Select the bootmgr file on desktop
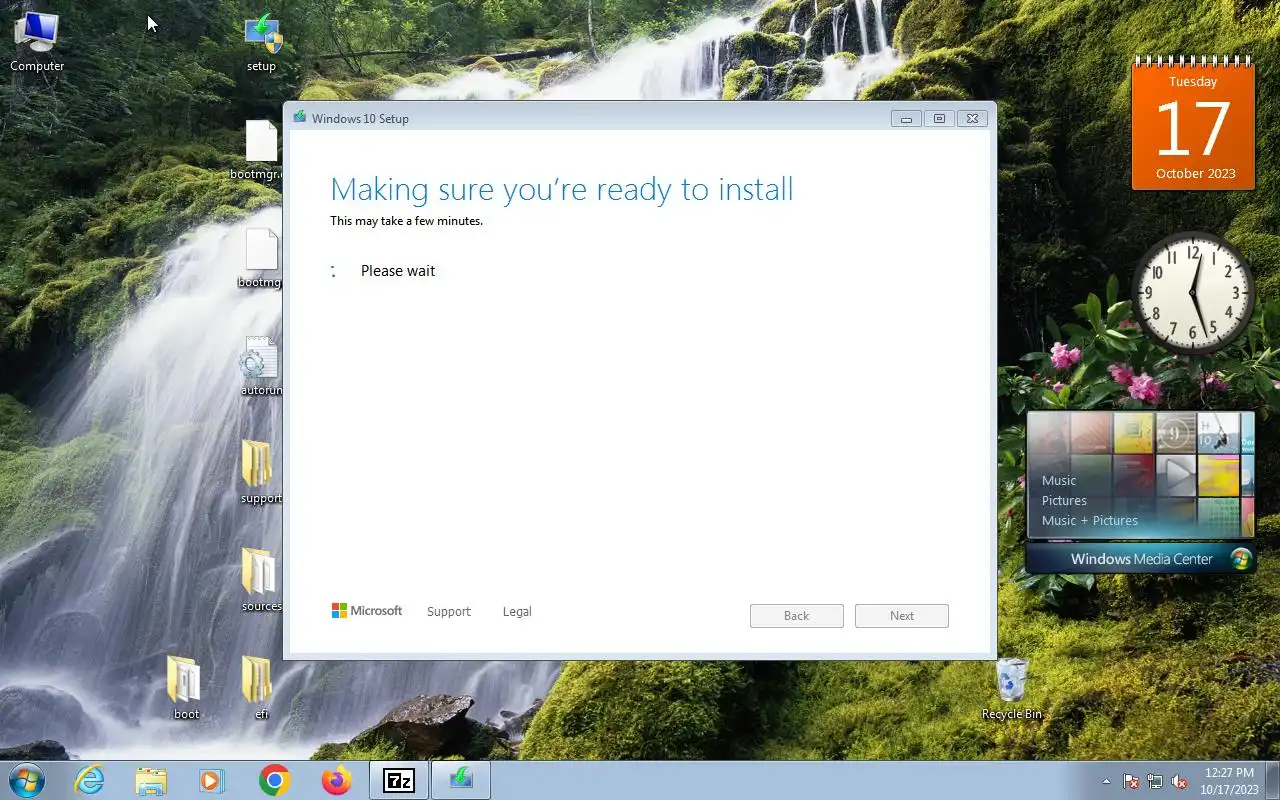The height and width of the screenshot is (800, 1280). (x=261, y=258)
